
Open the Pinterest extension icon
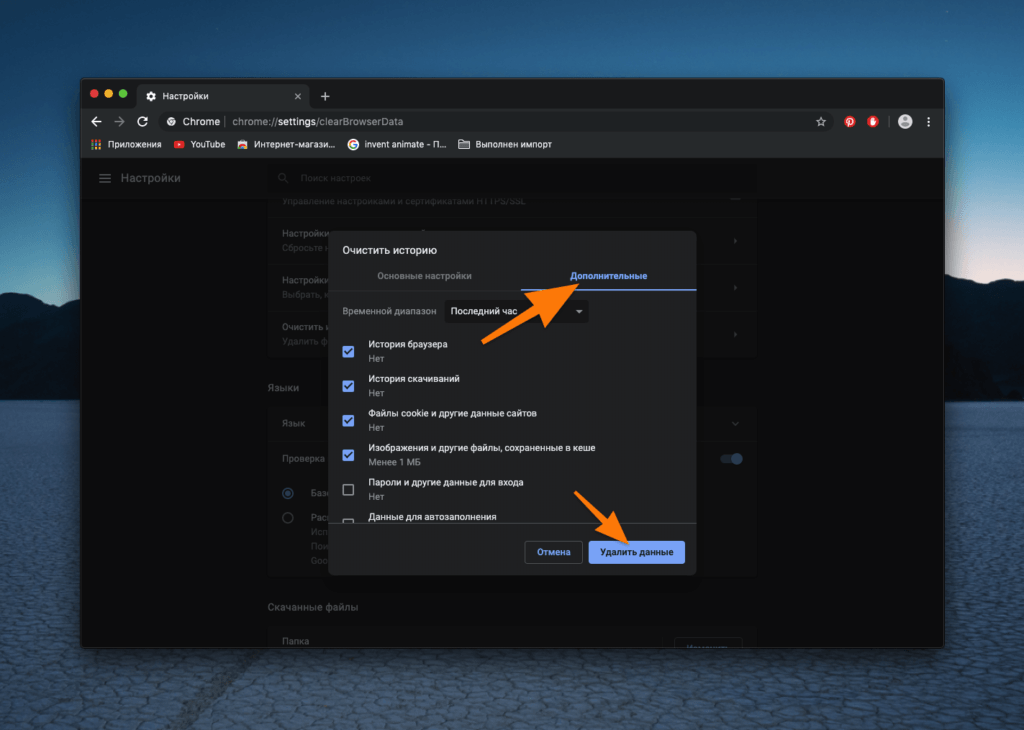[x=849, y=121]
